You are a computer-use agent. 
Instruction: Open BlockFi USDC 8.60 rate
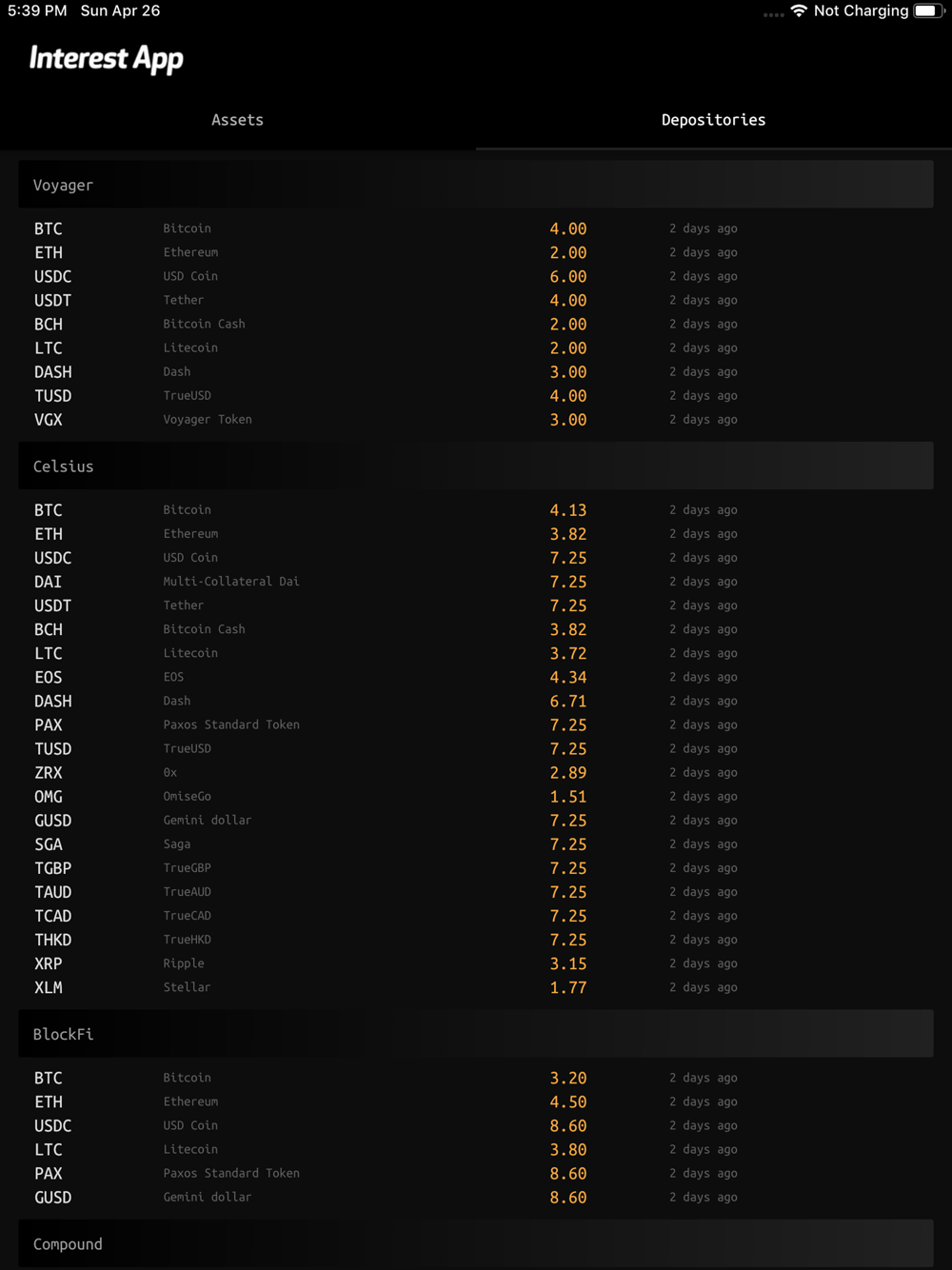tap(568, 1126)
